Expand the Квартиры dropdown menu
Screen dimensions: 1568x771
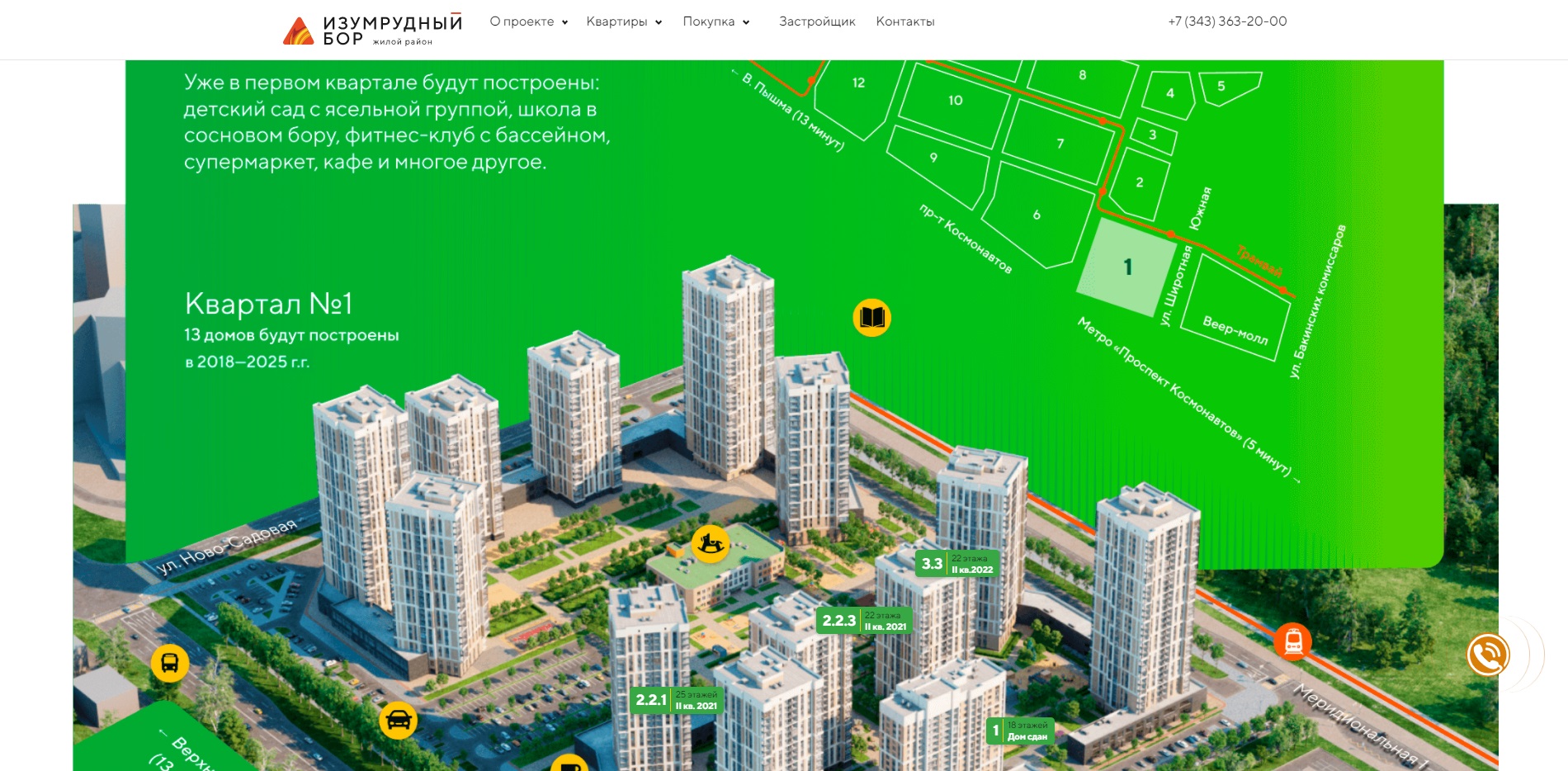click(624, 21)
